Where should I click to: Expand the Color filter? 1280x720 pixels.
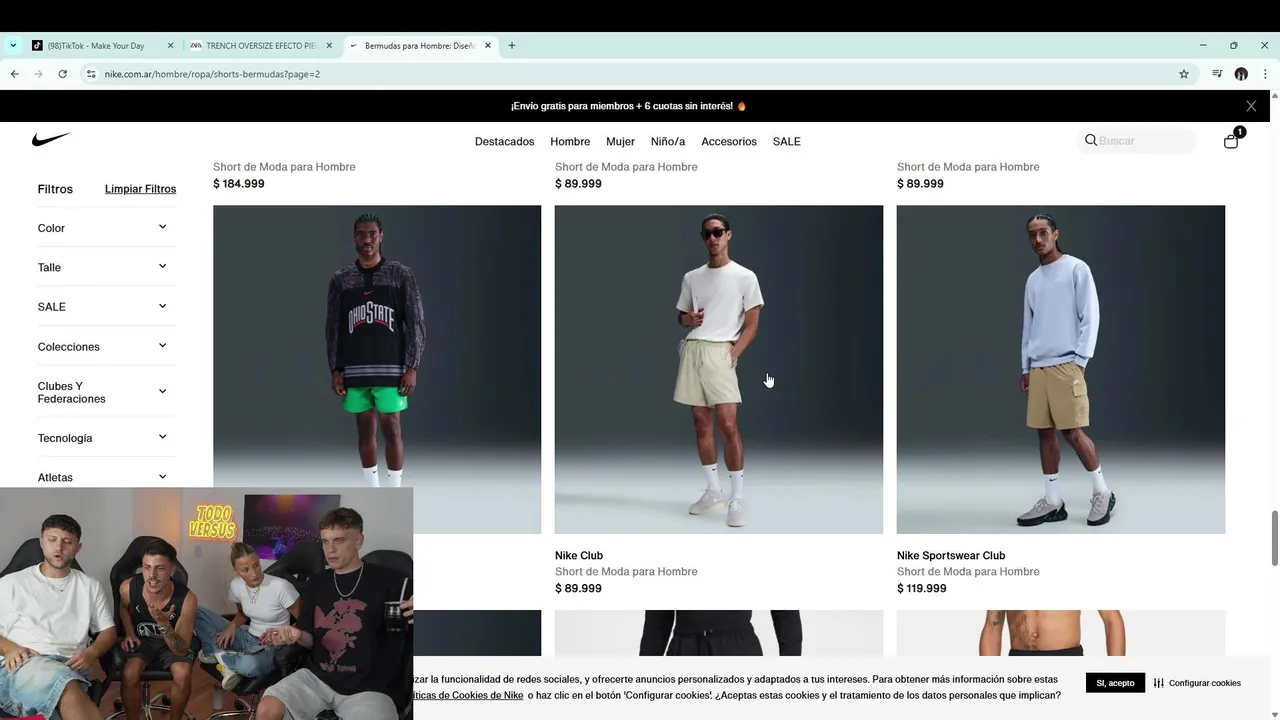104,228
